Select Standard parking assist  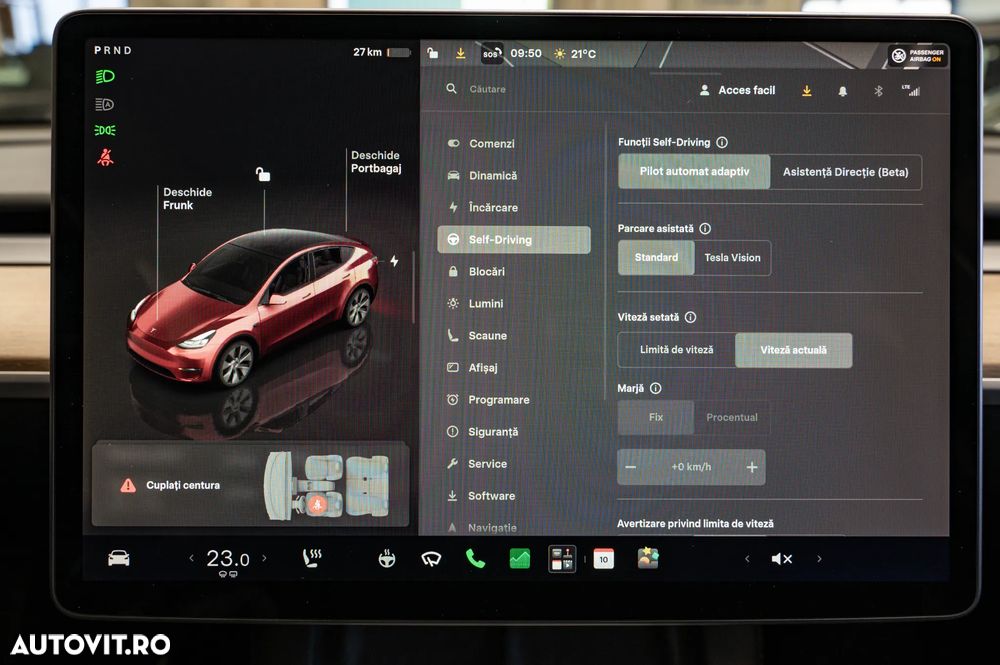tap(656, 258)
